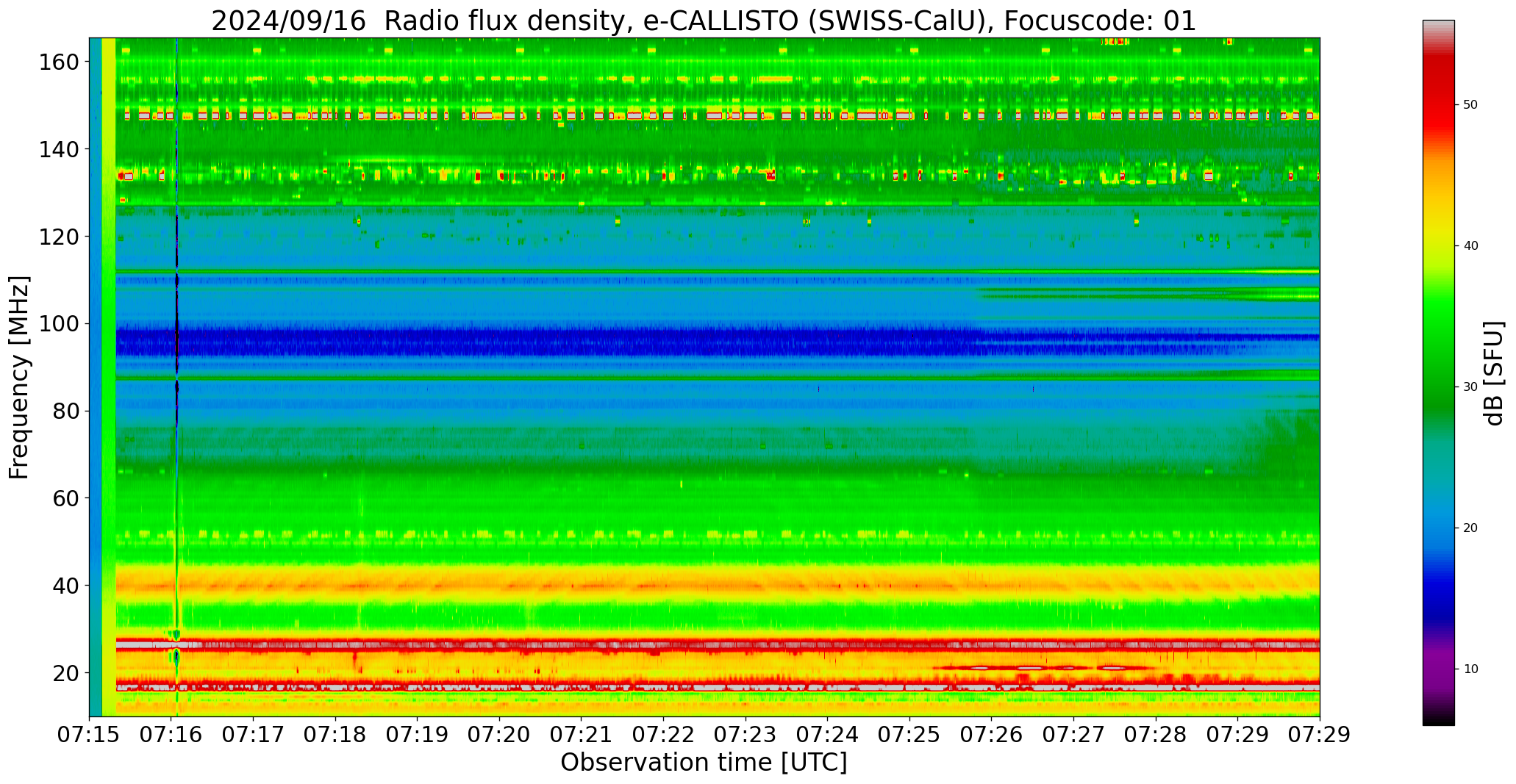The width and height of the screenshot is (1516, 784).
Task: Click the colorbar tick label 50
Action: pyautogui.click(x=1470, y=105)
